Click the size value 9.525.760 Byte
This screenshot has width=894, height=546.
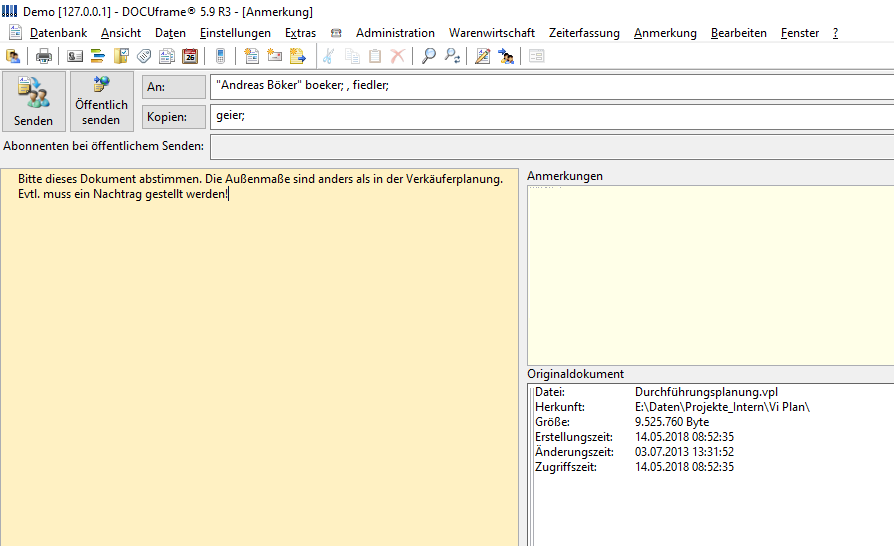click(x=672, y=422)
